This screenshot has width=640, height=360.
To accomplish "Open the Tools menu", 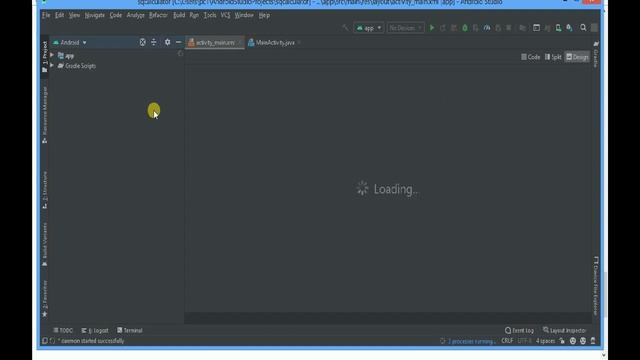I will pyautogui.click(x=210, y=15).
